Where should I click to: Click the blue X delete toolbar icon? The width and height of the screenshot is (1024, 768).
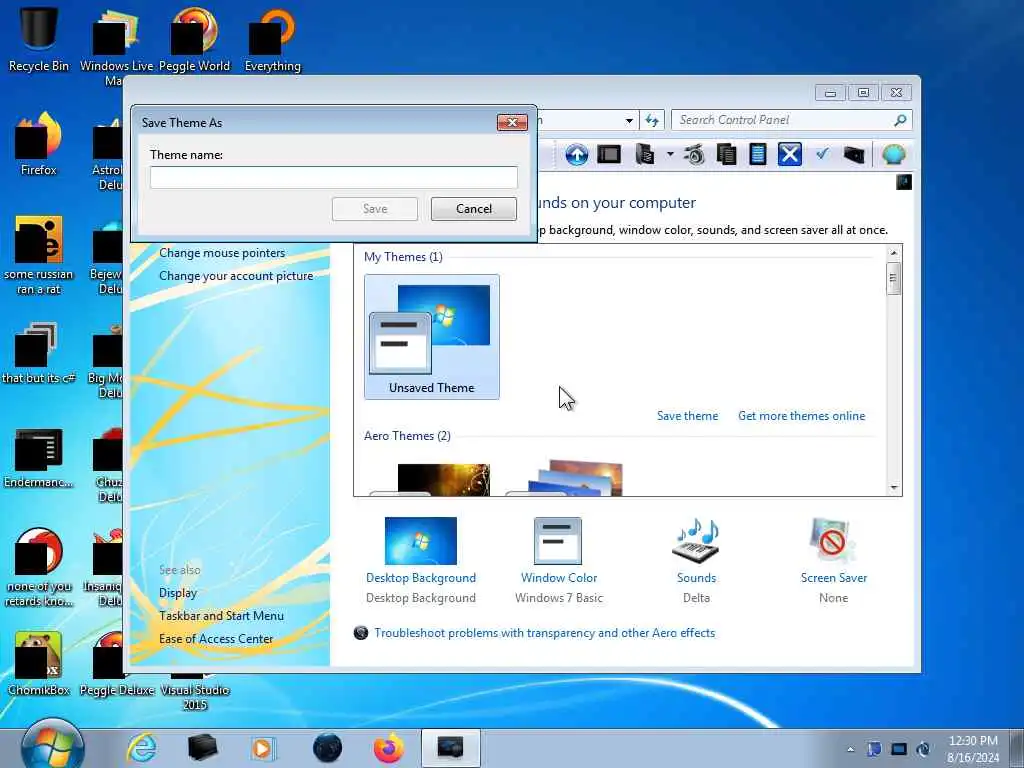click(x=790, y=155)
